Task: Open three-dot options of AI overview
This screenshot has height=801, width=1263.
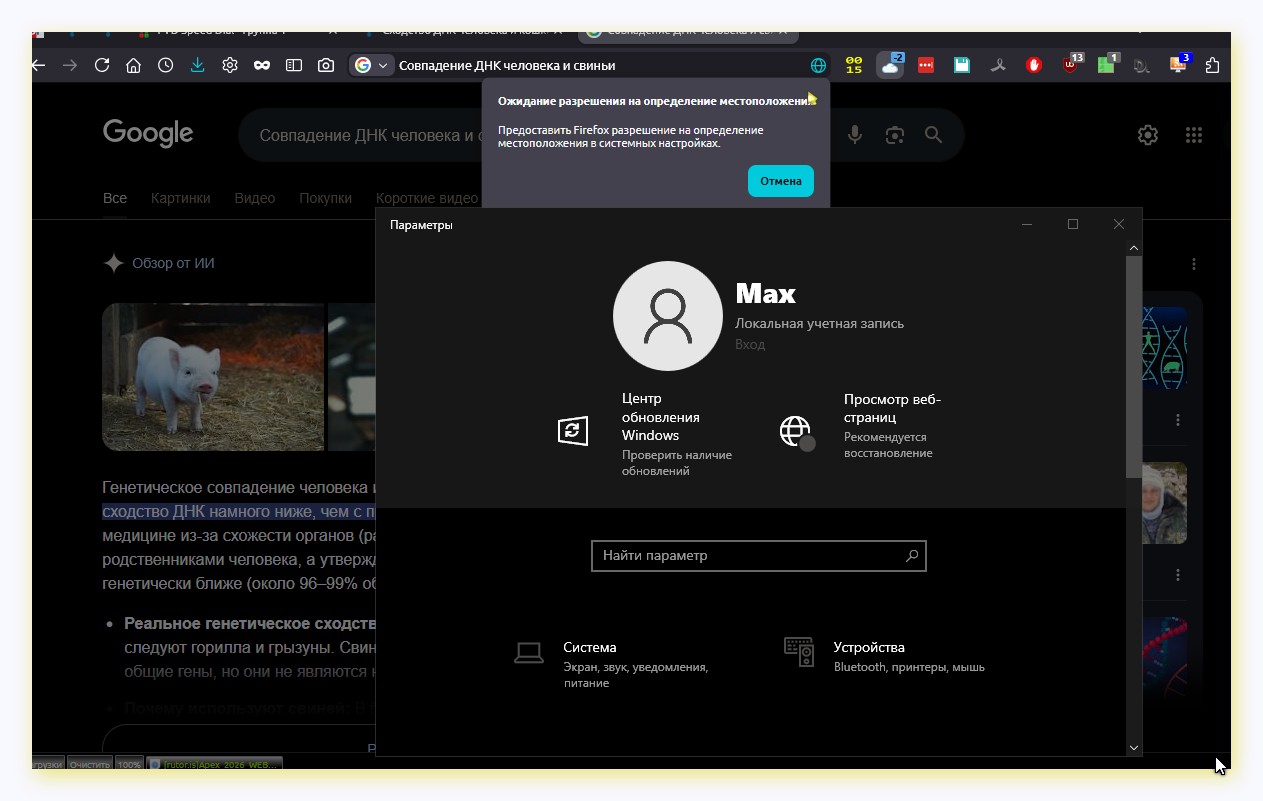Action: point(1194,264)
